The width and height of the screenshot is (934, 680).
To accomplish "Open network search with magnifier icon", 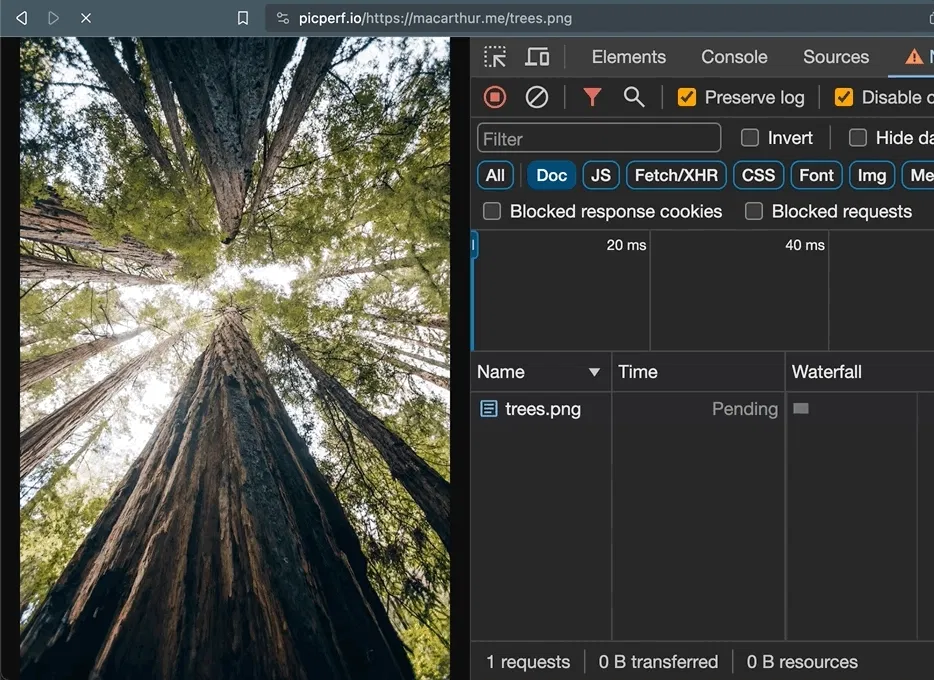I will tap(634, 97).
